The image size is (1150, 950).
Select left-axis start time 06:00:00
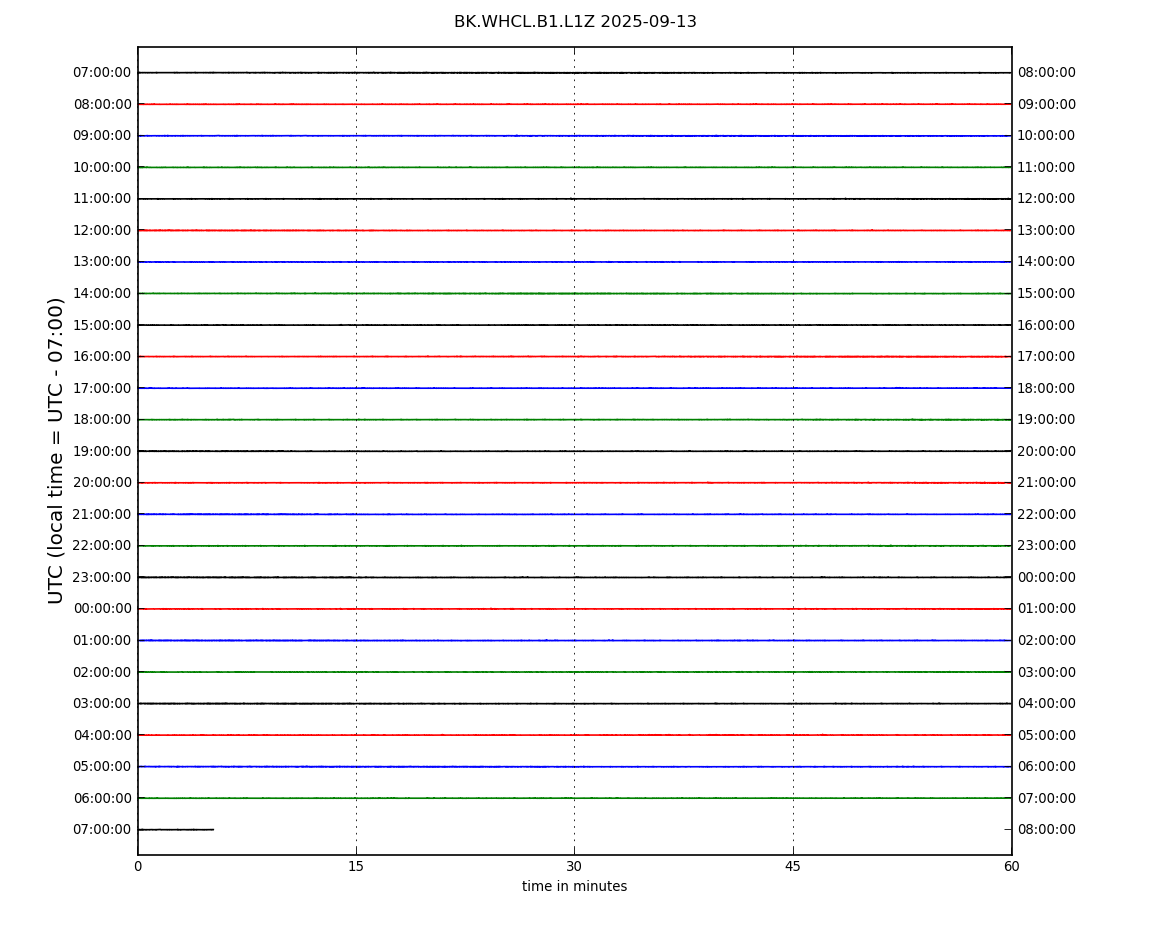tap(102, 798)
